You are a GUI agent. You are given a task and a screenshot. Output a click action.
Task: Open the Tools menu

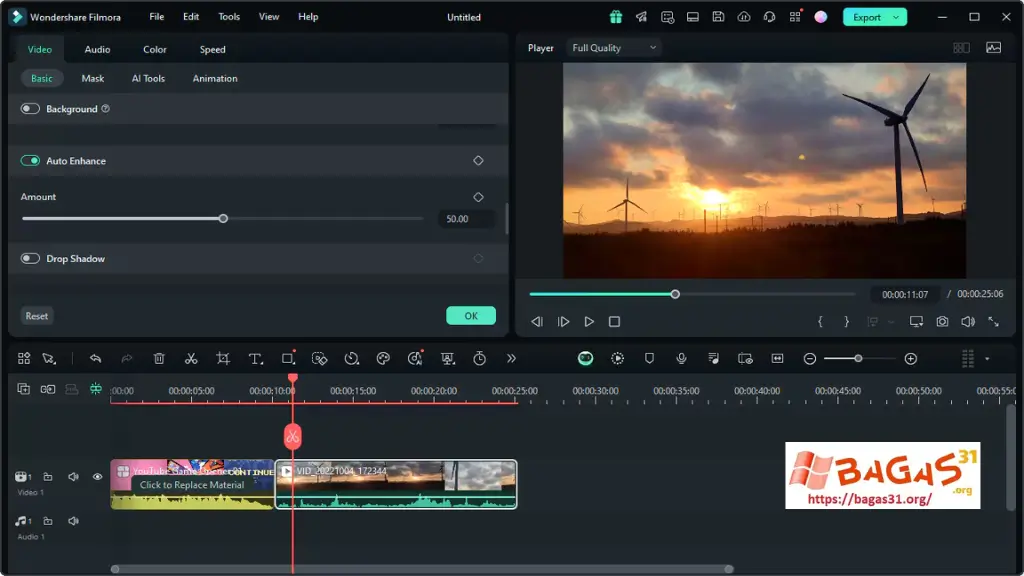coord(228,16)
